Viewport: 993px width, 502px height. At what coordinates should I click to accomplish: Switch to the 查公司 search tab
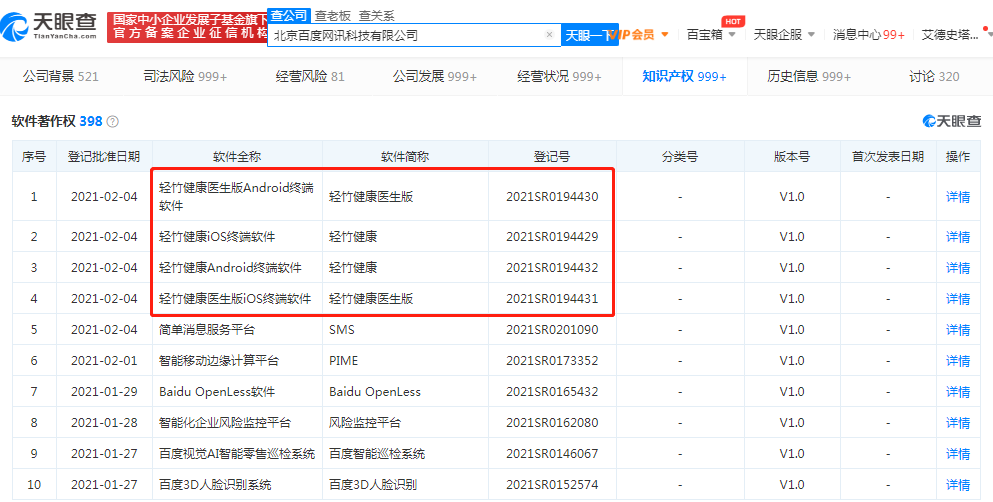click(289, 15)
